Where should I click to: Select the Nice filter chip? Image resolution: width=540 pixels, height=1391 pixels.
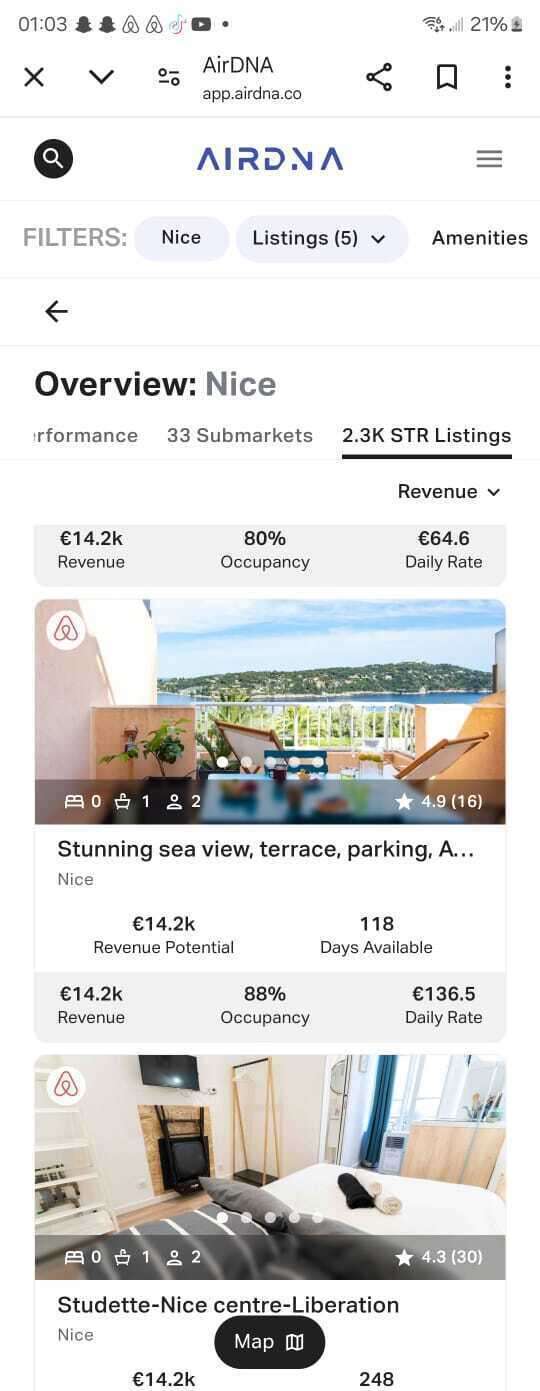point(181,238)
